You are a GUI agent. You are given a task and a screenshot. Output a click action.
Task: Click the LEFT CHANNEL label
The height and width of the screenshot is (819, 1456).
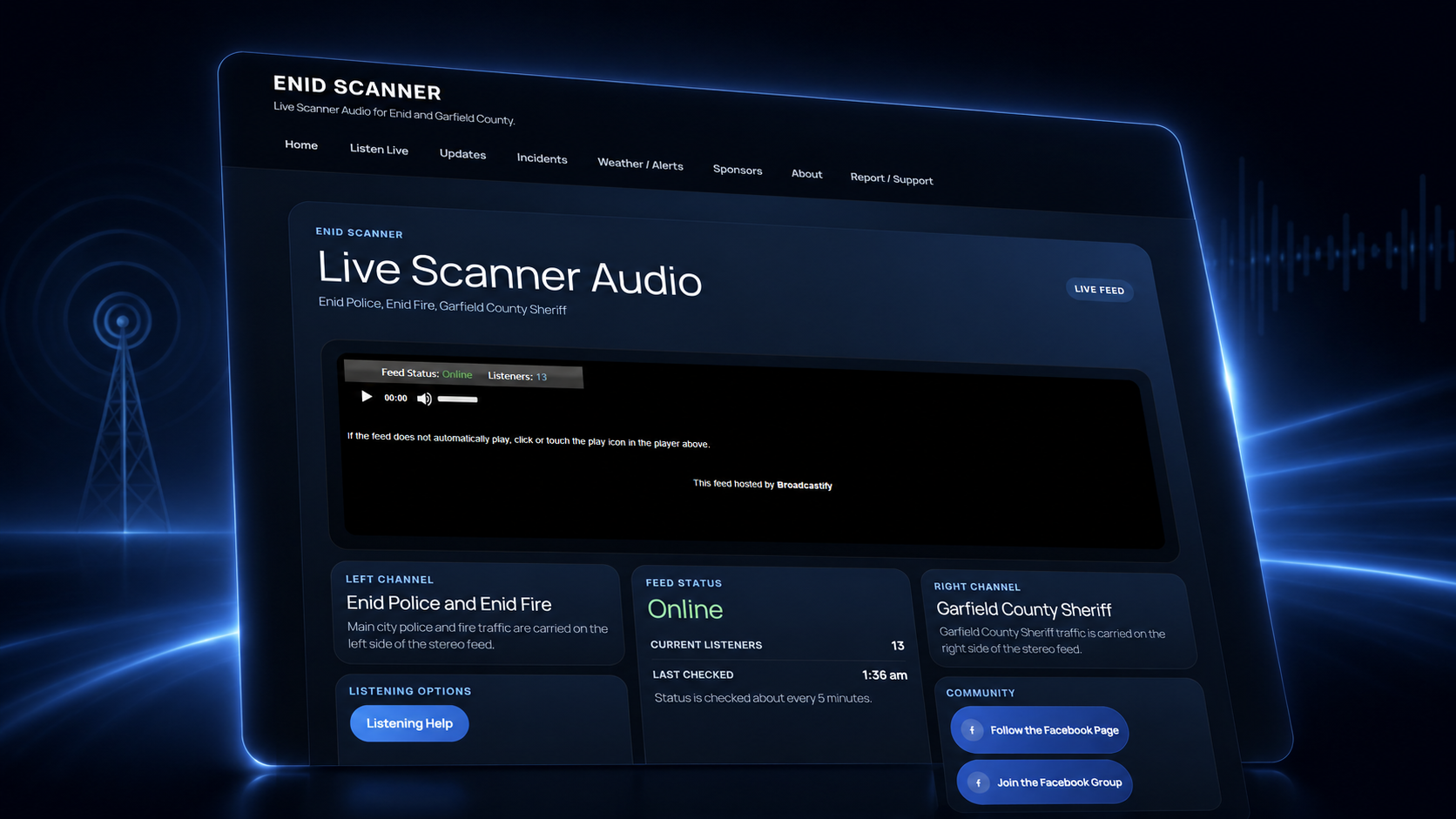click(389, 580)
